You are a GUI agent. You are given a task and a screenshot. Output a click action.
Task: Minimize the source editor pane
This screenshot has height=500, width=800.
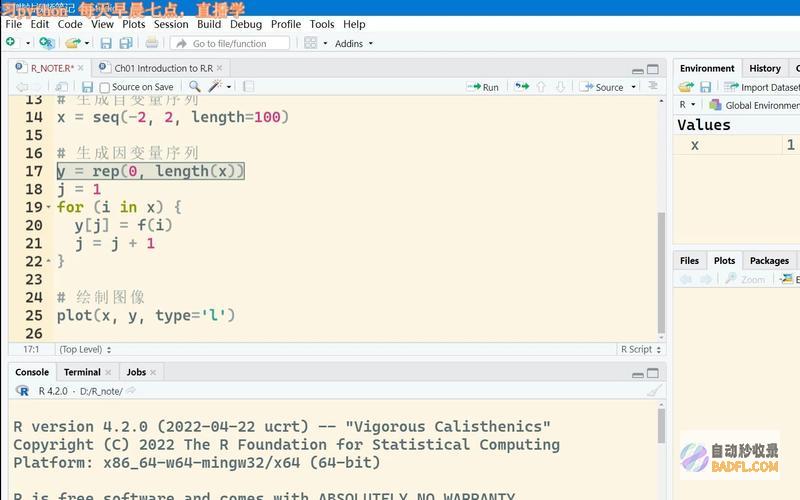point(638,70)
